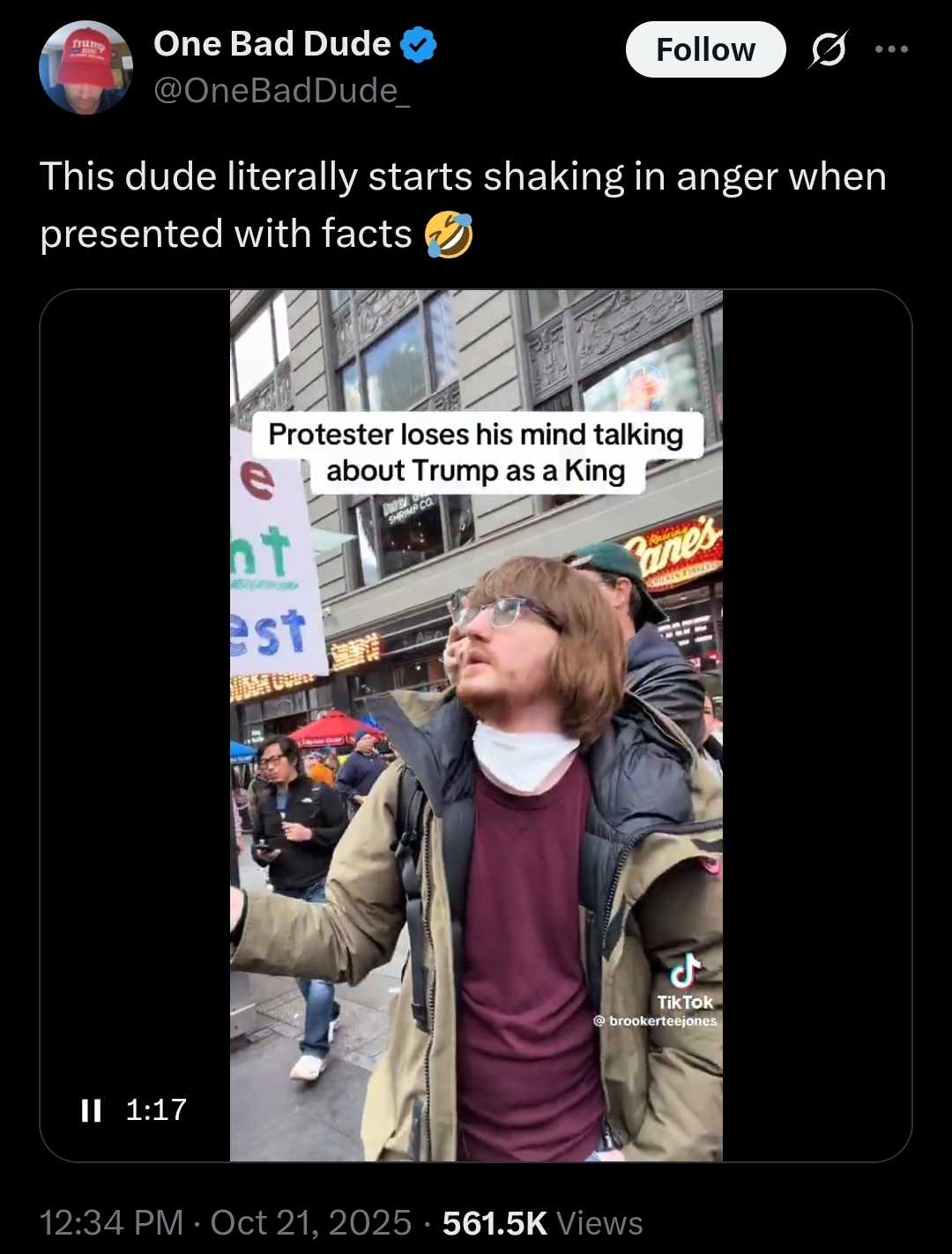This screenshot has height=1254, width=952.
Task: Click the blue verified badge
Action: coord(419,45)
